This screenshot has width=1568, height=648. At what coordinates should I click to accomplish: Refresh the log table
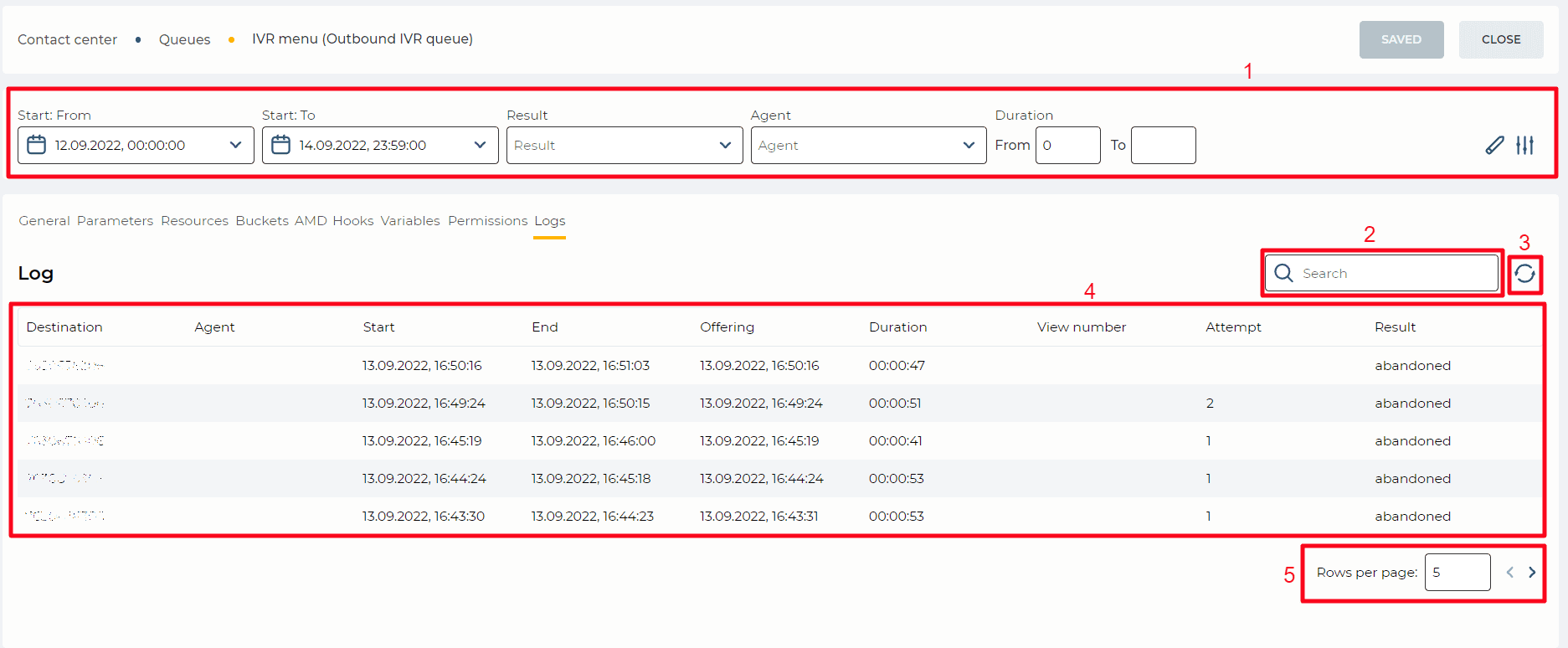[x=1524, y=274]
